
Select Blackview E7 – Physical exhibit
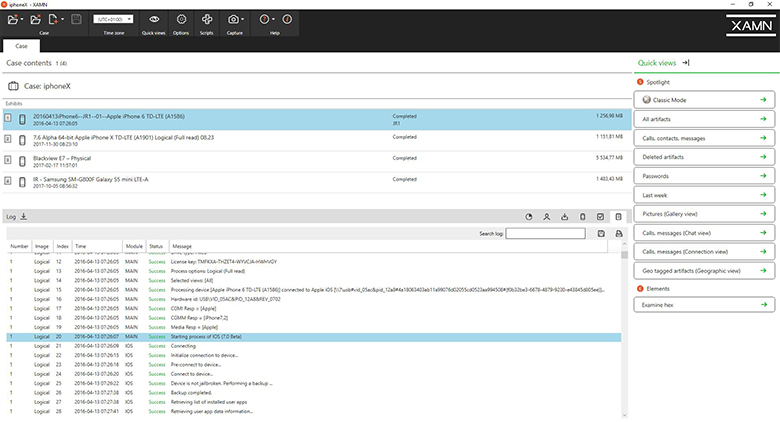click(317, 161)
